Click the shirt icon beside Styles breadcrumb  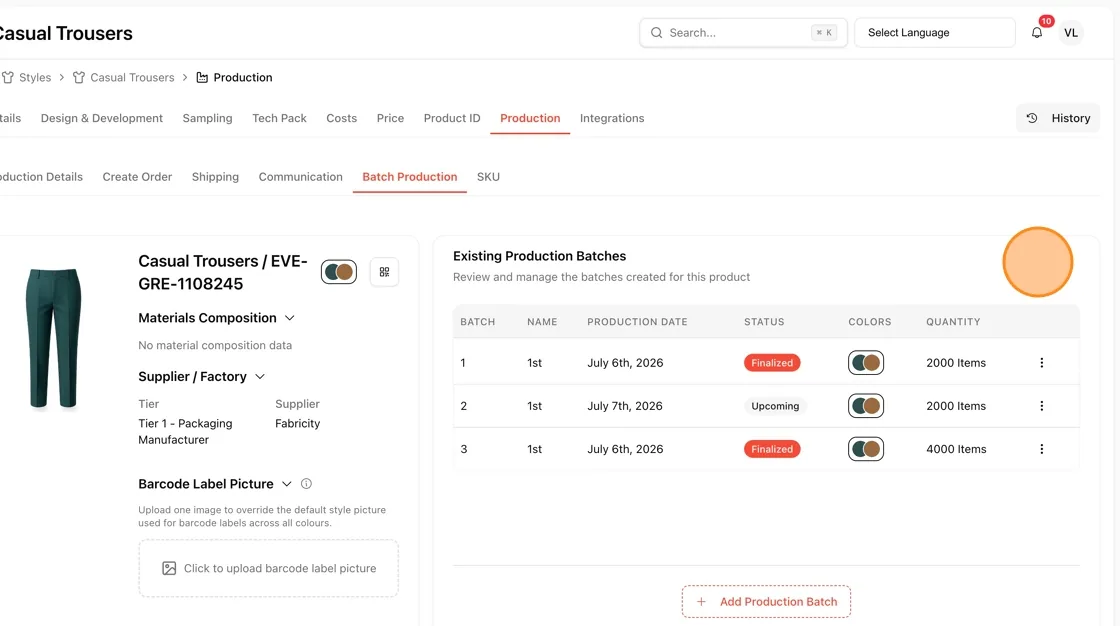pyautogui.click(x=8, y=77)
